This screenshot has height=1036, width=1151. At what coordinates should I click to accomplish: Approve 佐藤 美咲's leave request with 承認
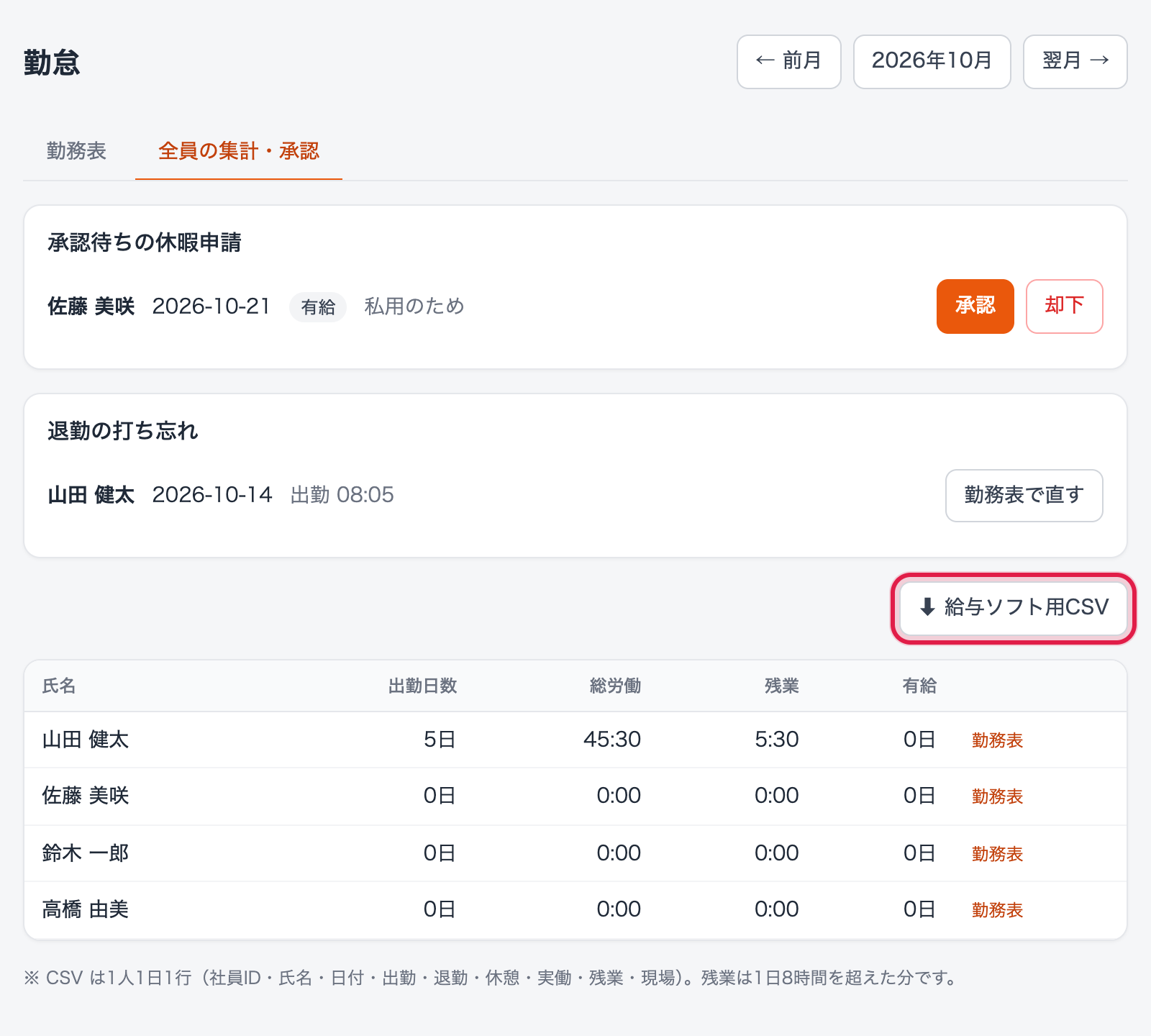975,306
